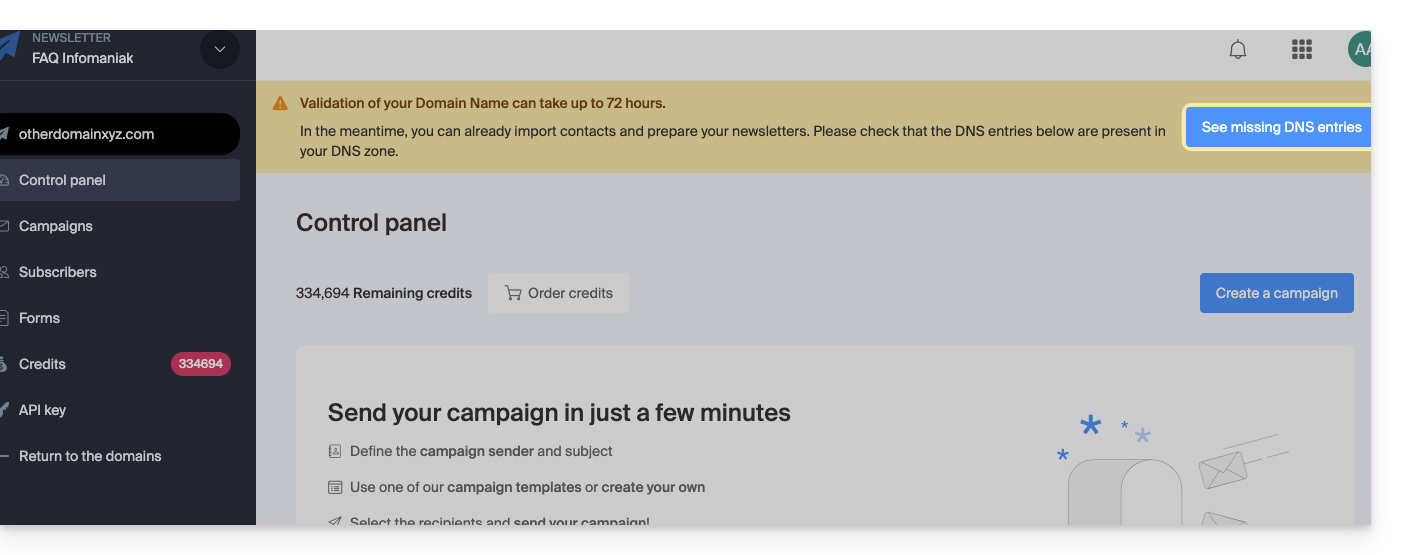1401x555 pixels.
Task: Expand the FAQ Infomaniak chevron dropdown
Action: click(x=219, y=49)
